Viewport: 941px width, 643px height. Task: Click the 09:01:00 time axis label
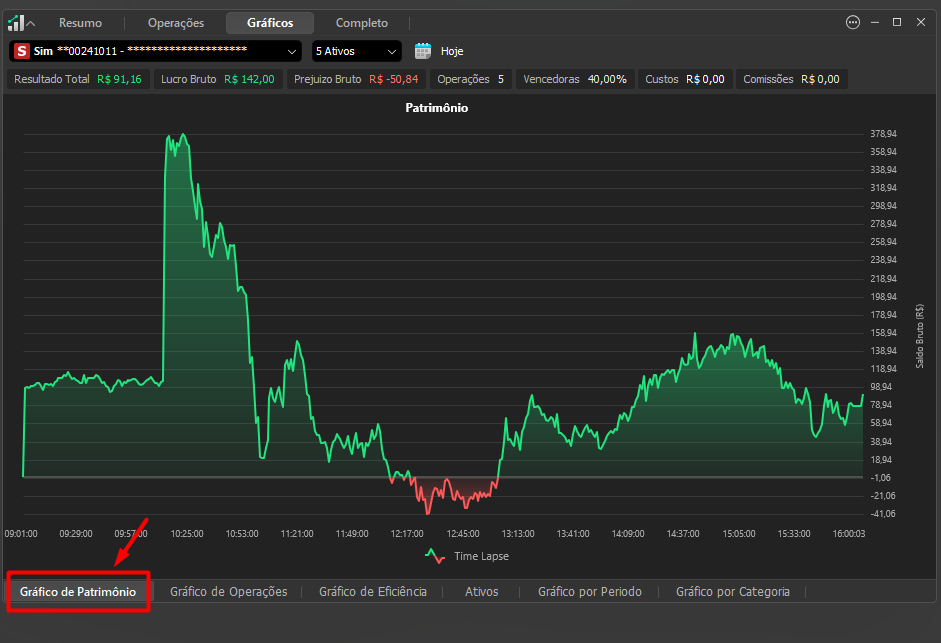pos(21,534)
